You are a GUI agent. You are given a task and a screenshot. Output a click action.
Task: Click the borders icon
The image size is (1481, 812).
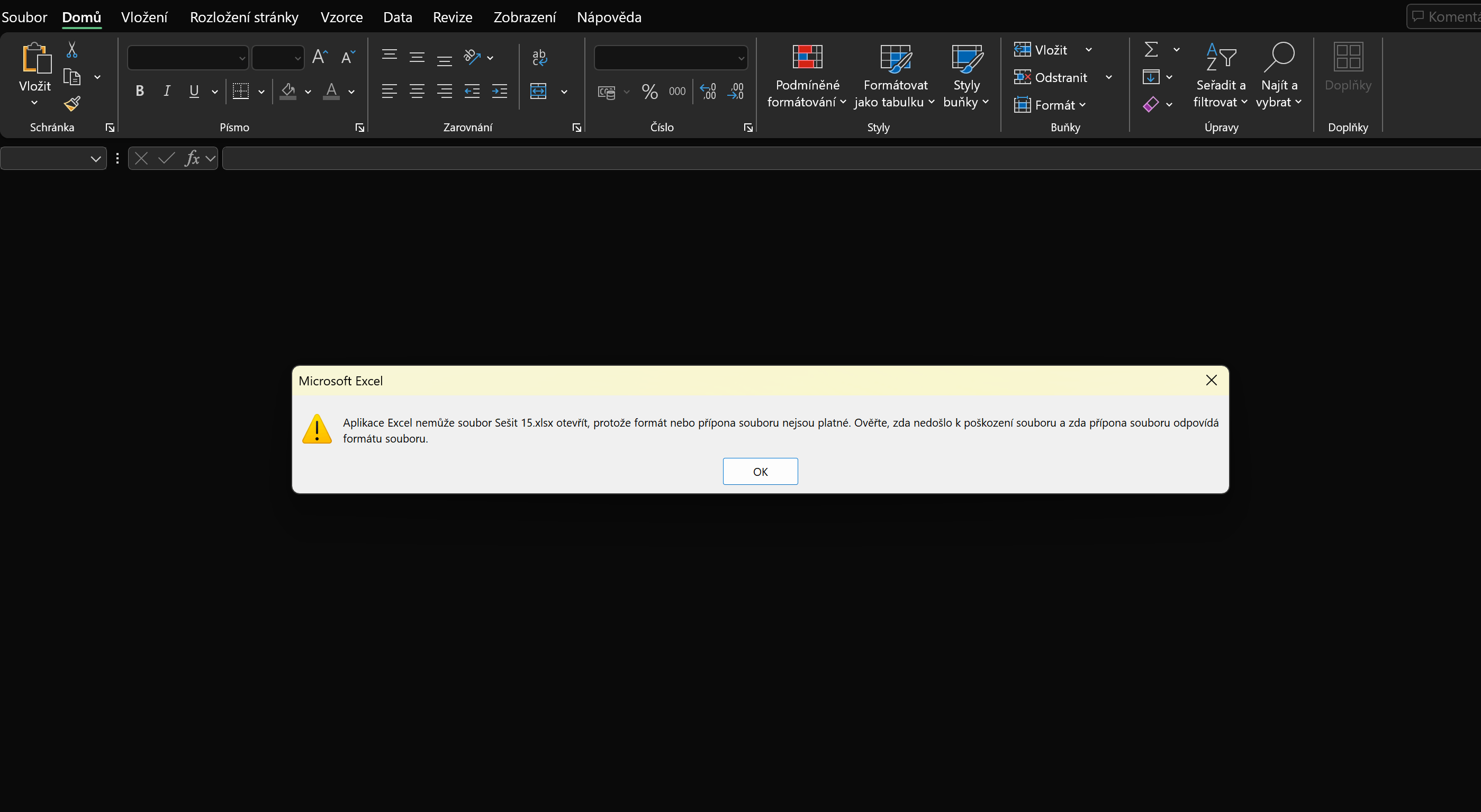[241, 91]
